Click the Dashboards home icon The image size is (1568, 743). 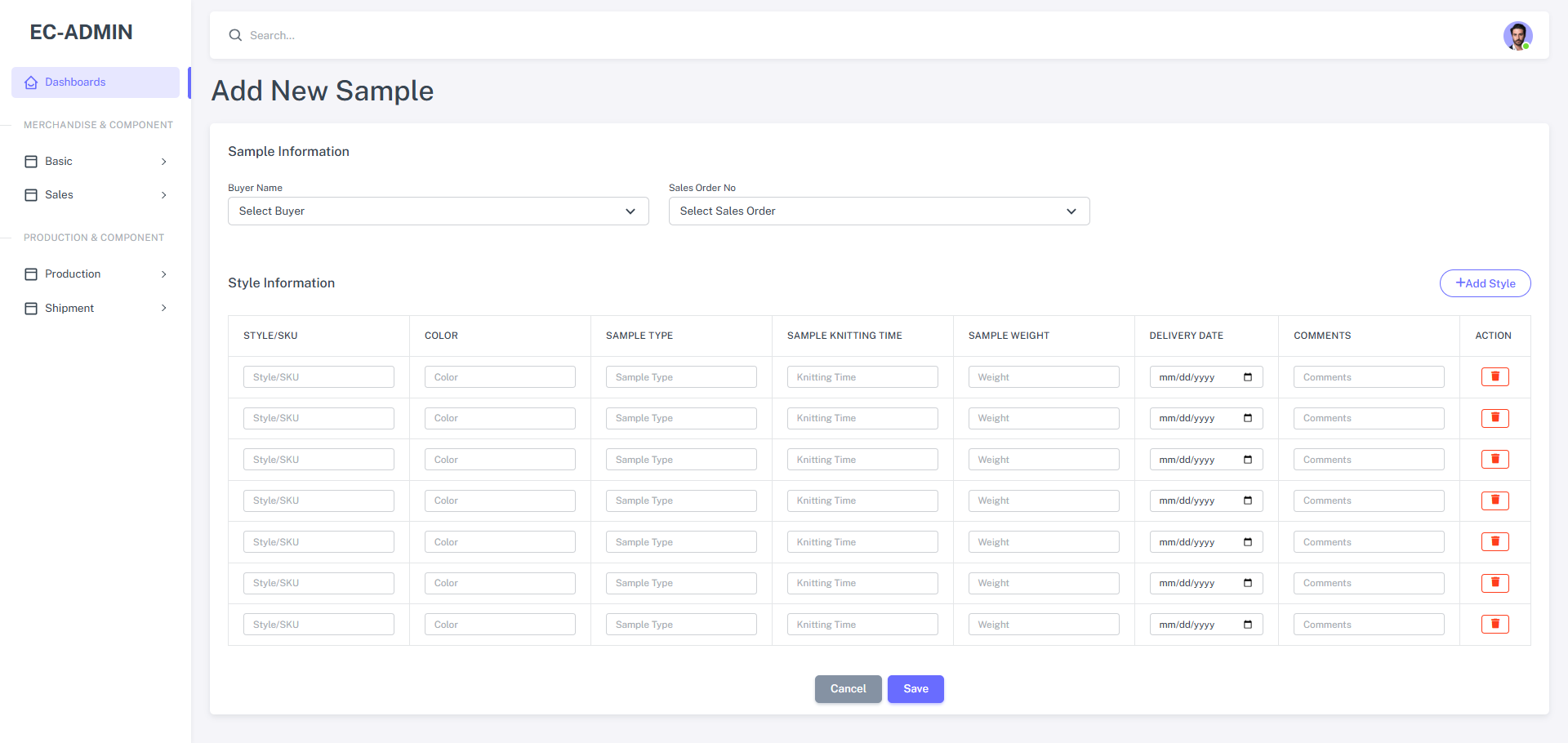click(x=31, y=82)
